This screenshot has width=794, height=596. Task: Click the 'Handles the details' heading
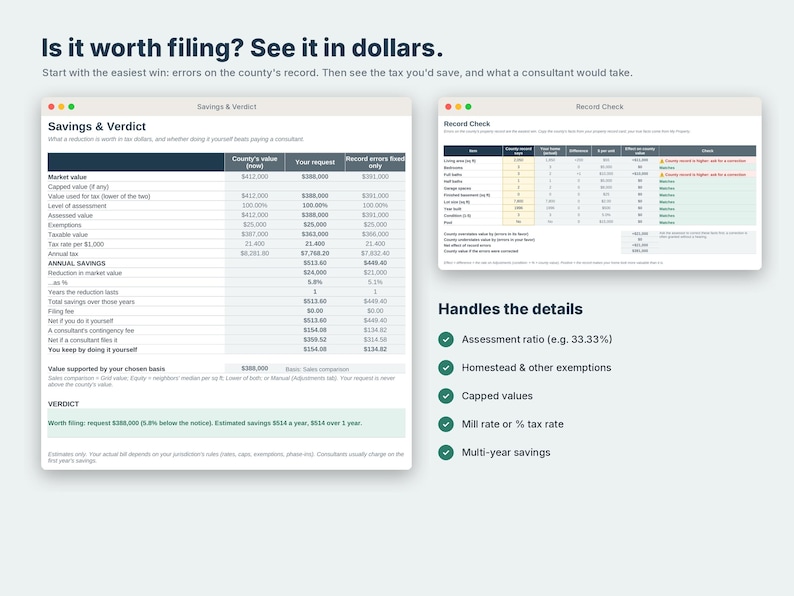510,309
